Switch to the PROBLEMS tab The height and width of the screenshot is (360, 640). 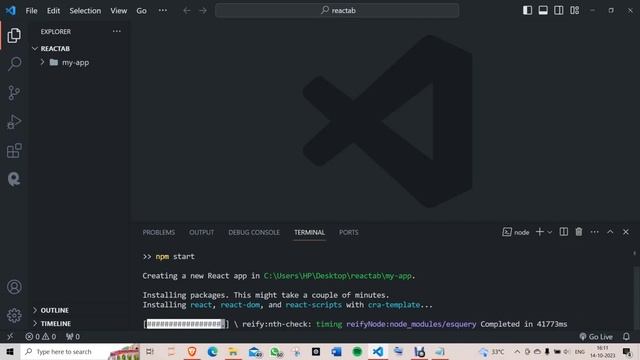158,232
